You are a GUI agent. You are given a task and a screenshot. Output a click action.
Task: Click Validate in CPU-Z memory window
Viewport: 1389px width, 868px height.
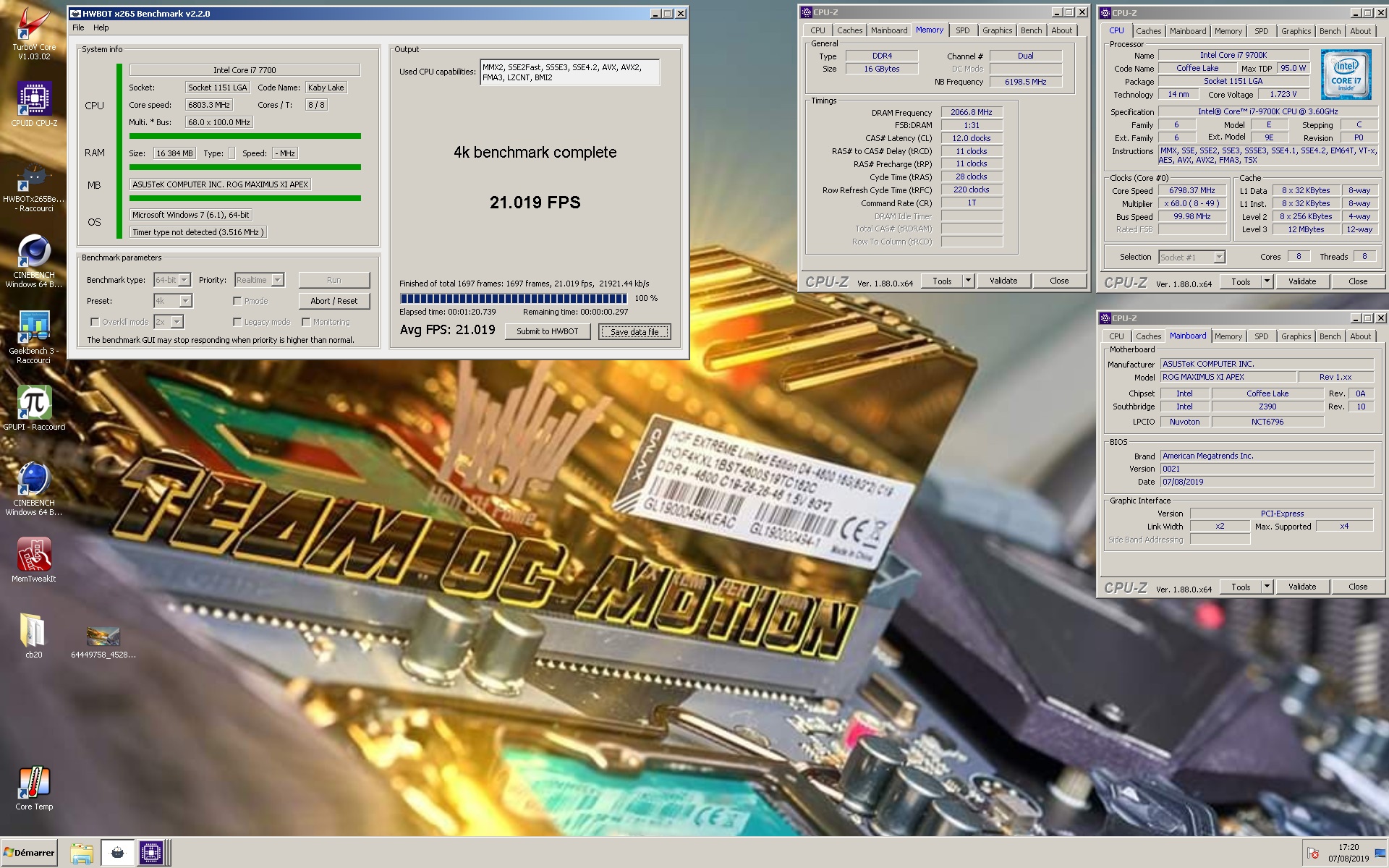pyautogui.click(x=1003, y=281)
